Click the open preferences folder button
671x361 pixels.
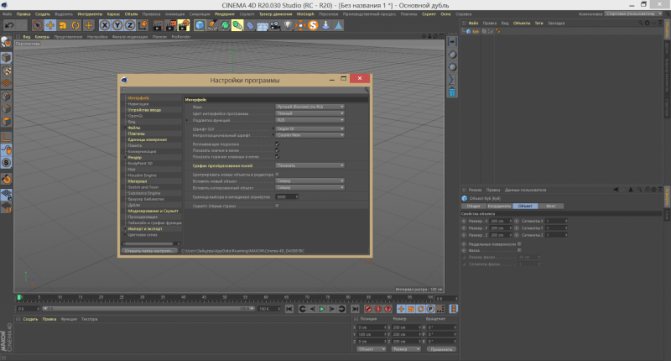click(149, 251)
